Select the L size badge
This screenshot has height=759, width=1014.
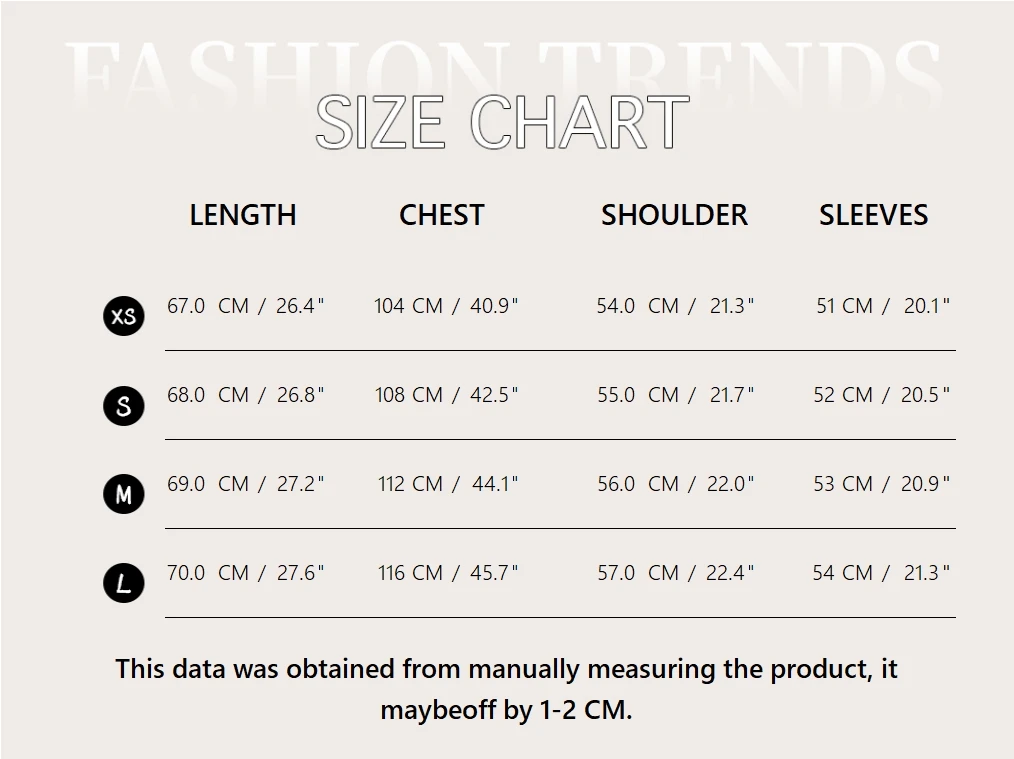(x=124, y=583)
